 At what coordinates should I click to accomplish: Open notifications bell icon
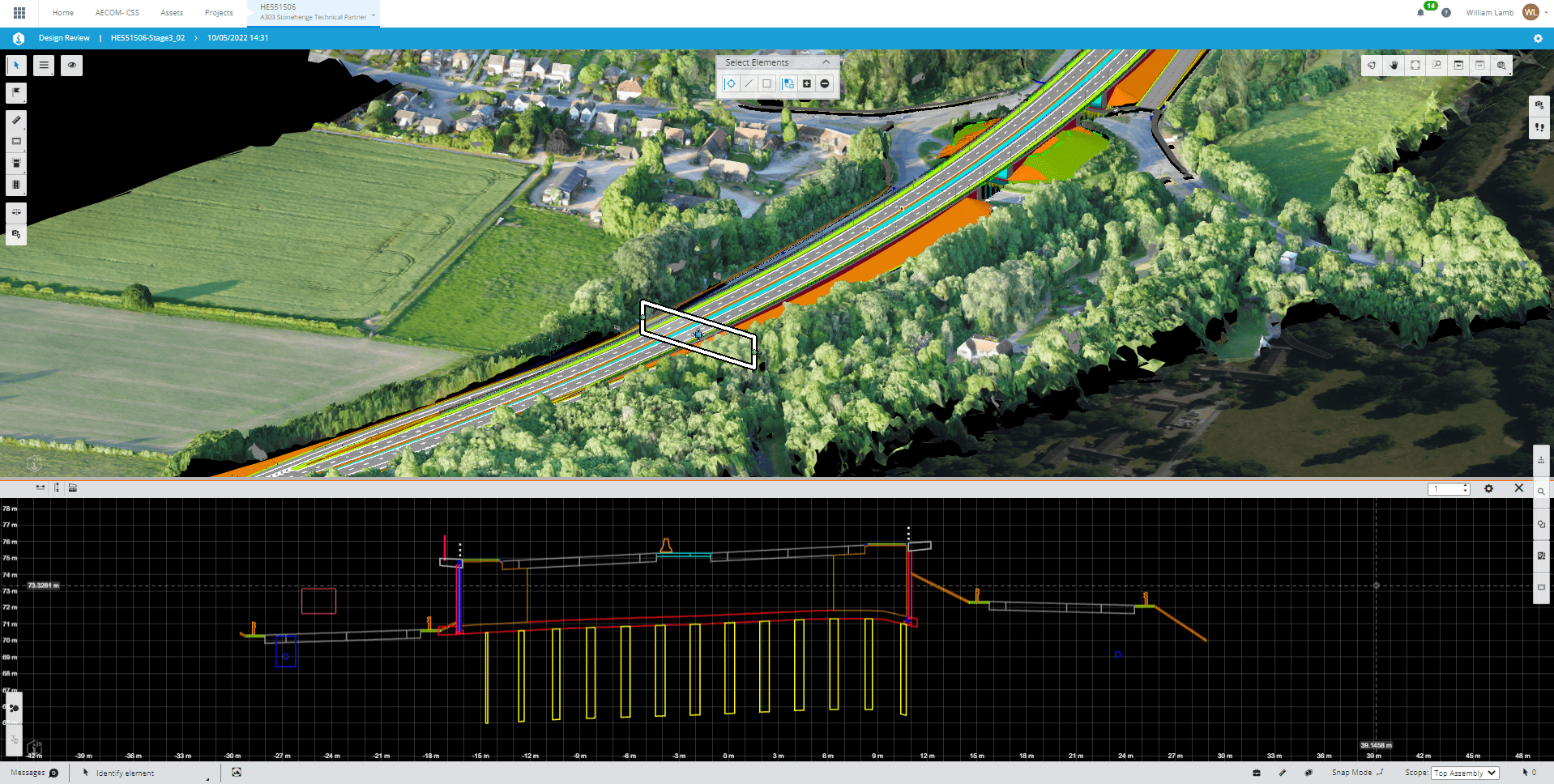coord(1420,13)
